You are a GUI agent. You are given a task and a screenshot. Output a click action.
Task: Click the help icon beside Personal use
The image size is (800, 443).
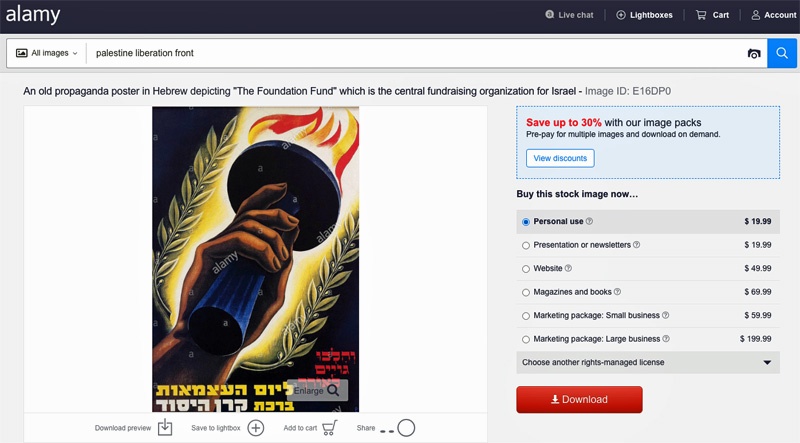coord(589,222)
